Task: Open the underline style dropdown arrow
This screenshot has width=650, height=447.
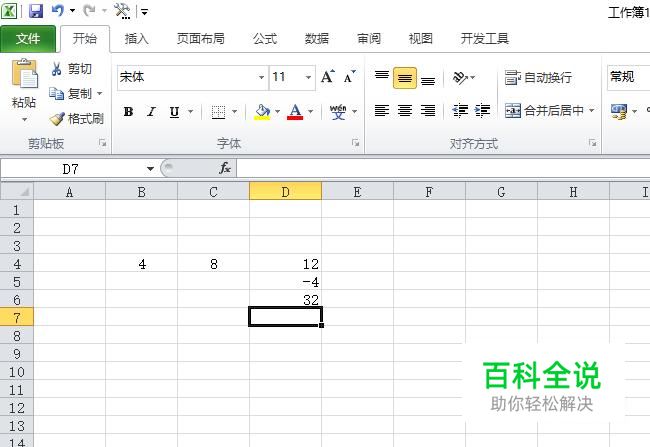Action: click(x=190, y=112)
